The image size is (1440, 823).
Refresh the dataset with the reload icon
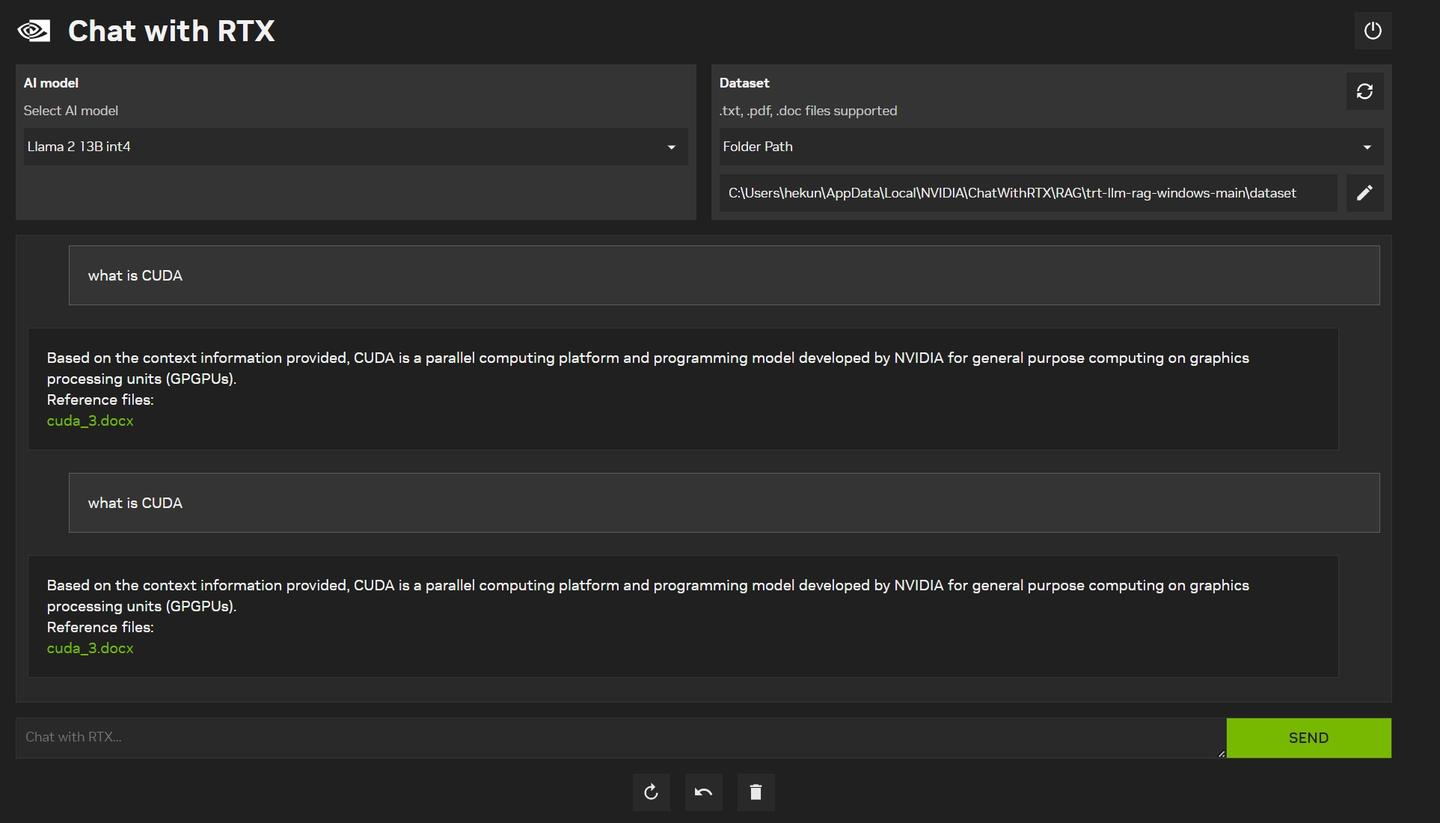(x=1364, y=91)
